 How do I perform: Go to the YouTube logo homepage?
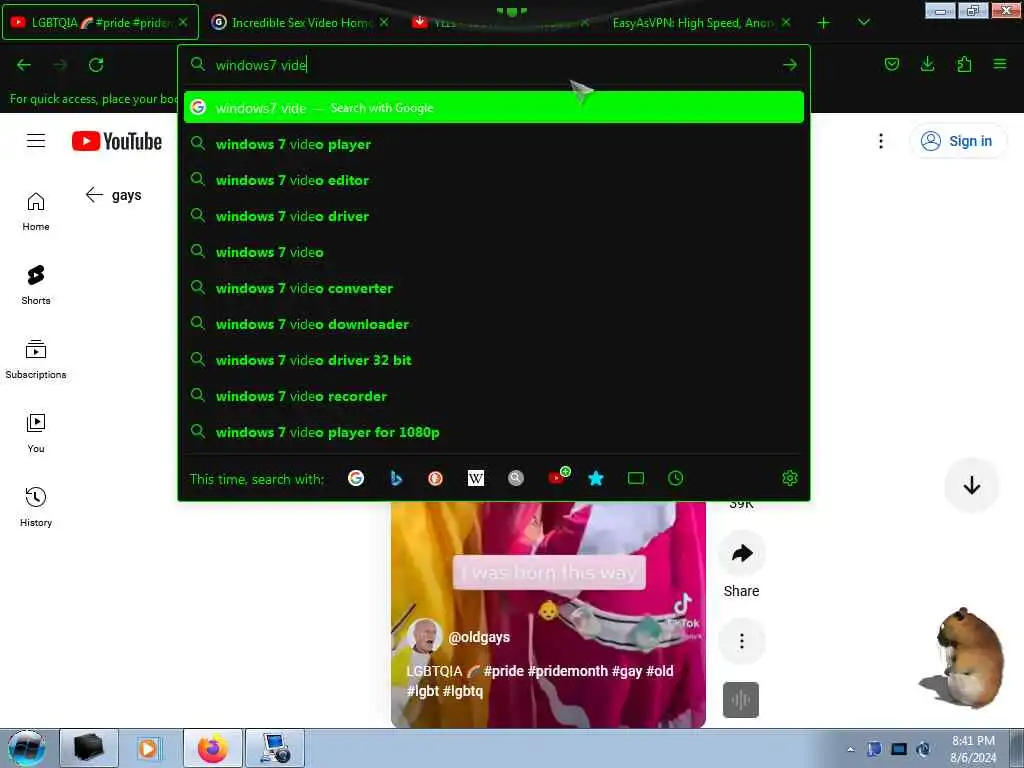[117, 141]
